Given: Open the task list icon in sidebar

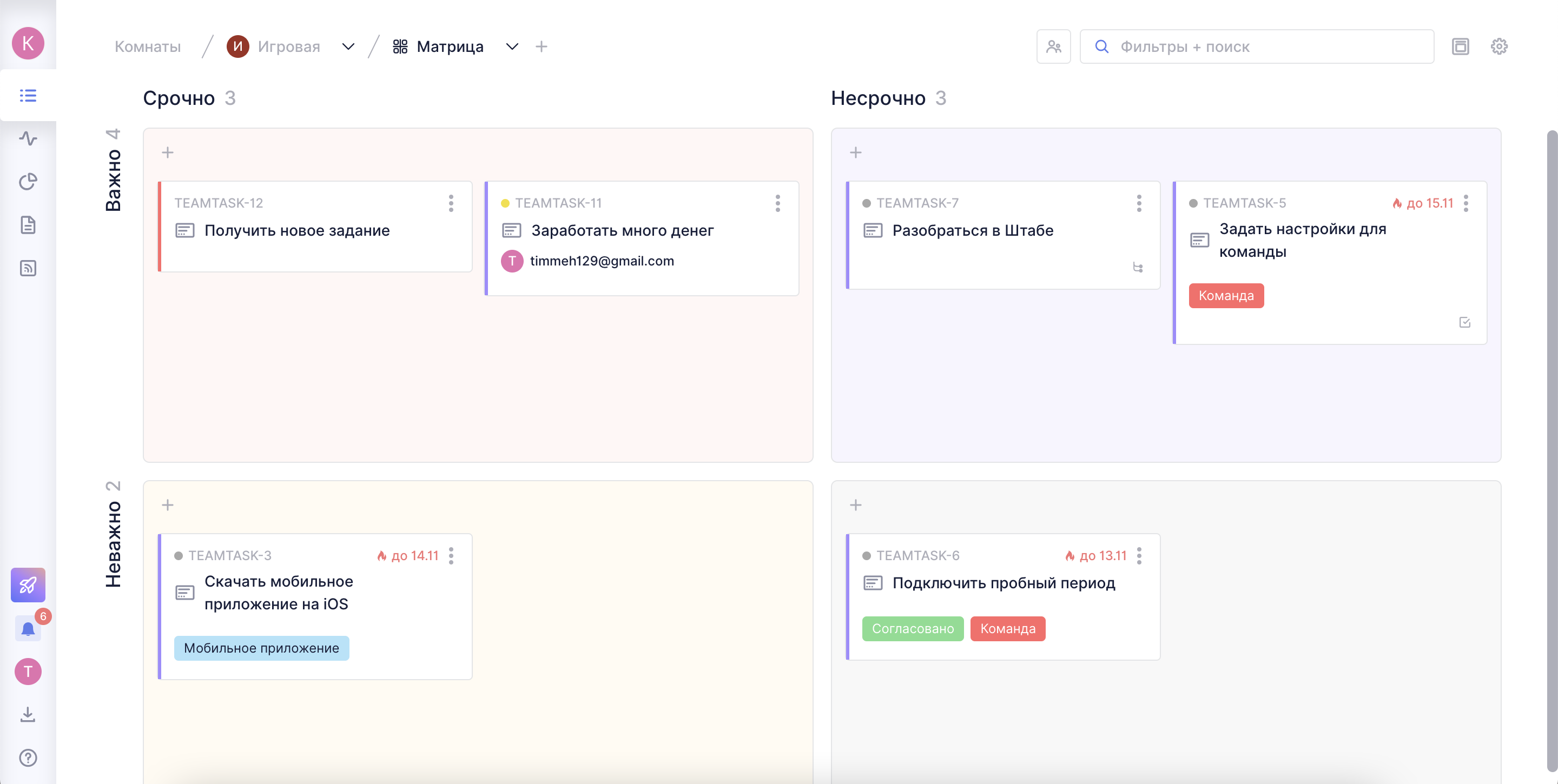Looking at the screenshot, I should pos(28,96).
